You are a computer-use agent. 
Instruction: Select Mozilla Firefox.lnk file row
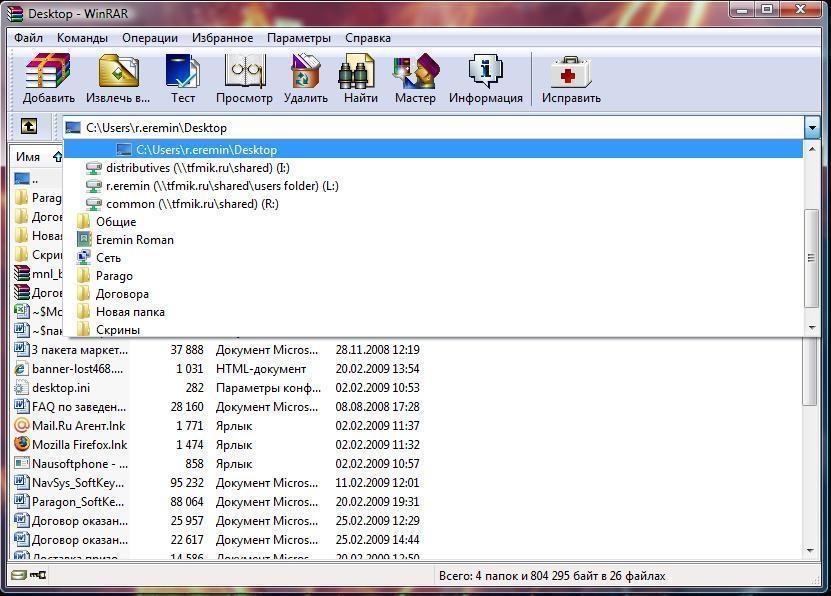79,445
